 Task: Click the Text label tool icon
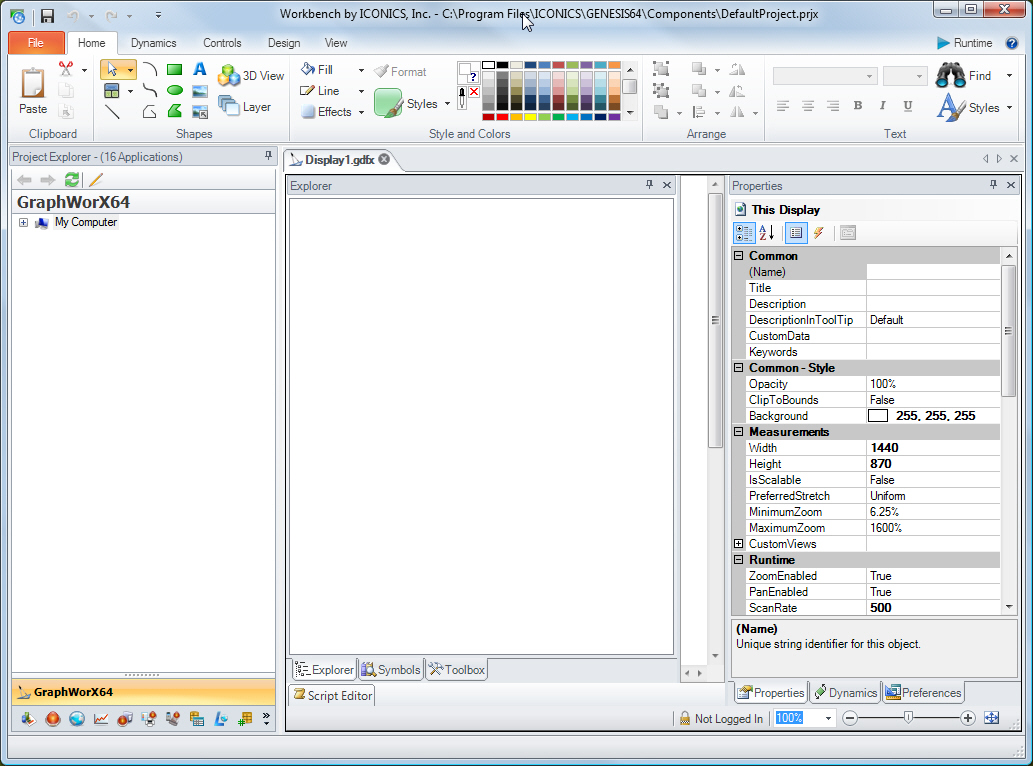pos(199,69)
